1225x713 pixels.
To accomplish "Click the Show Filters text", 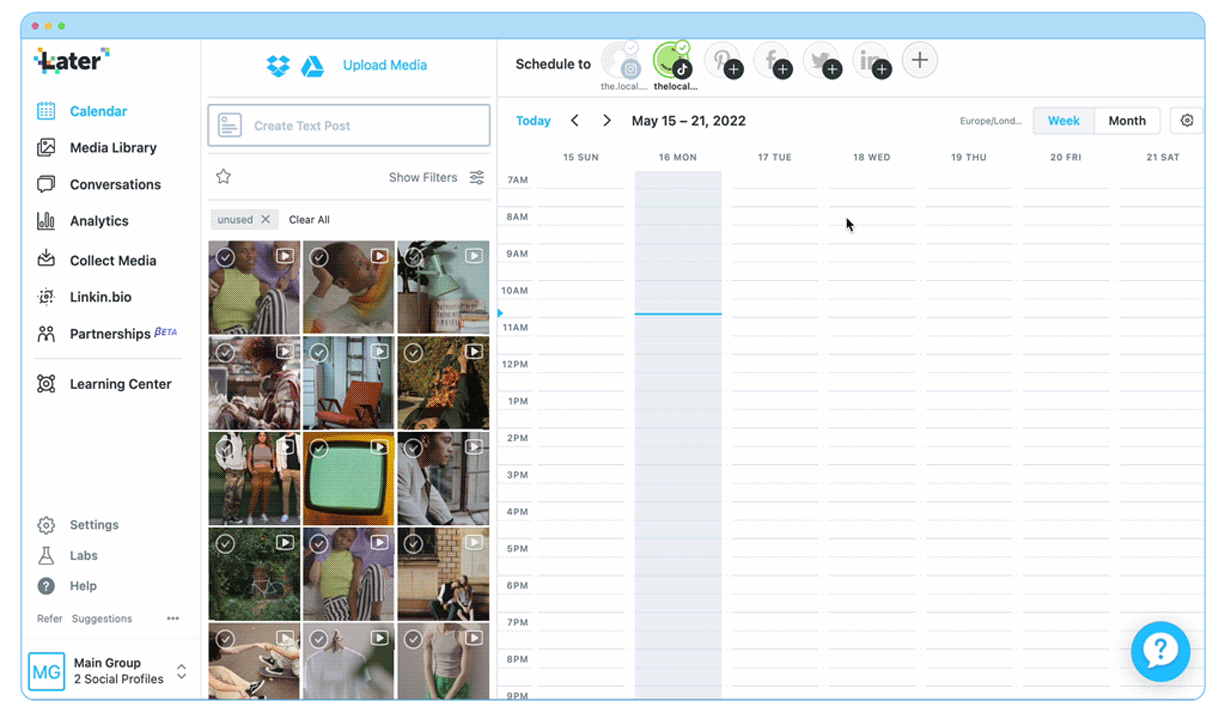I will tap(423, 177).
